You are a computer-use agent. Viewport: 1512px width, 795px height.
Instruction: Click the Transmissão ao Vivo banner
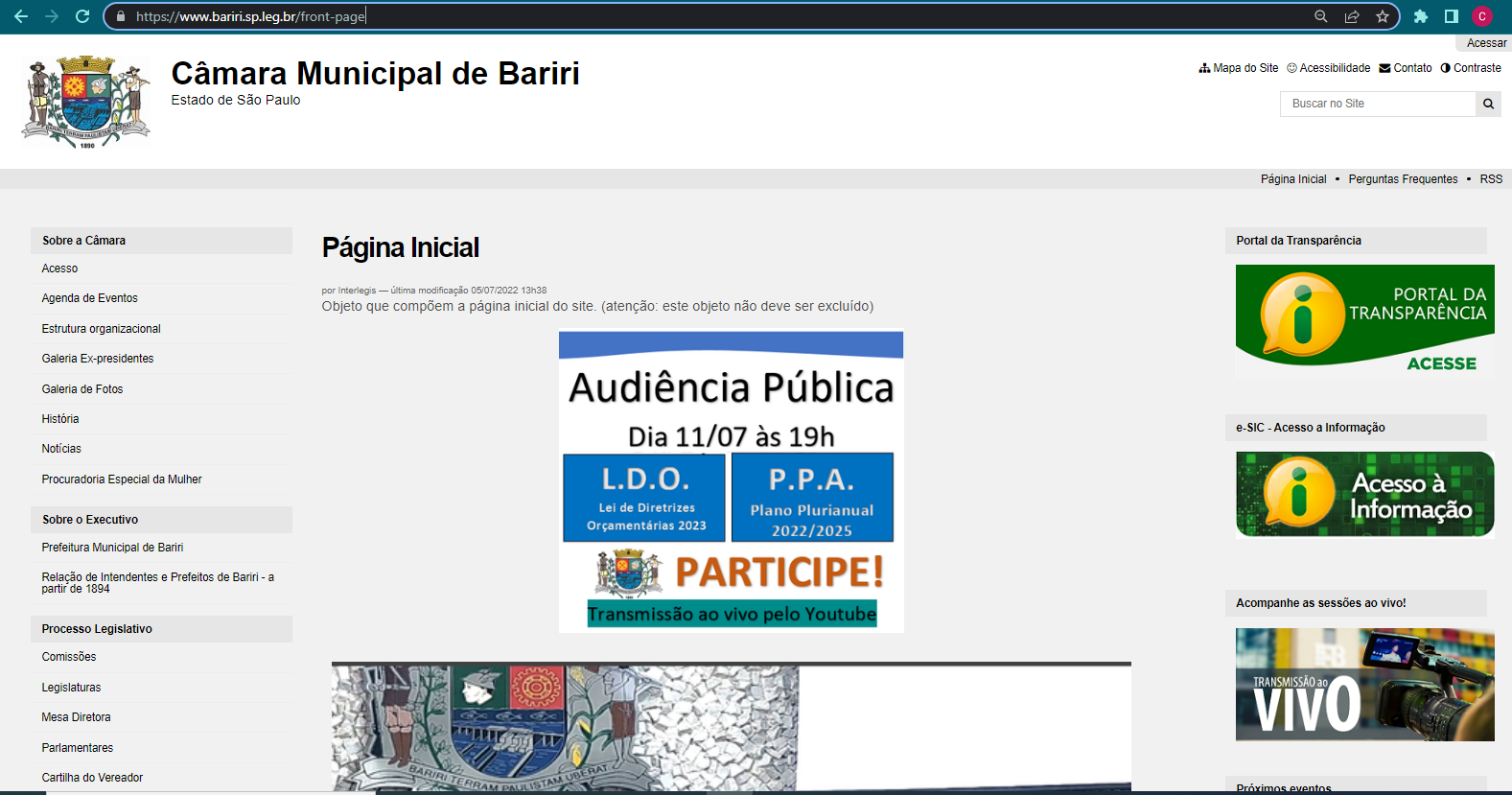(1364, 685)
